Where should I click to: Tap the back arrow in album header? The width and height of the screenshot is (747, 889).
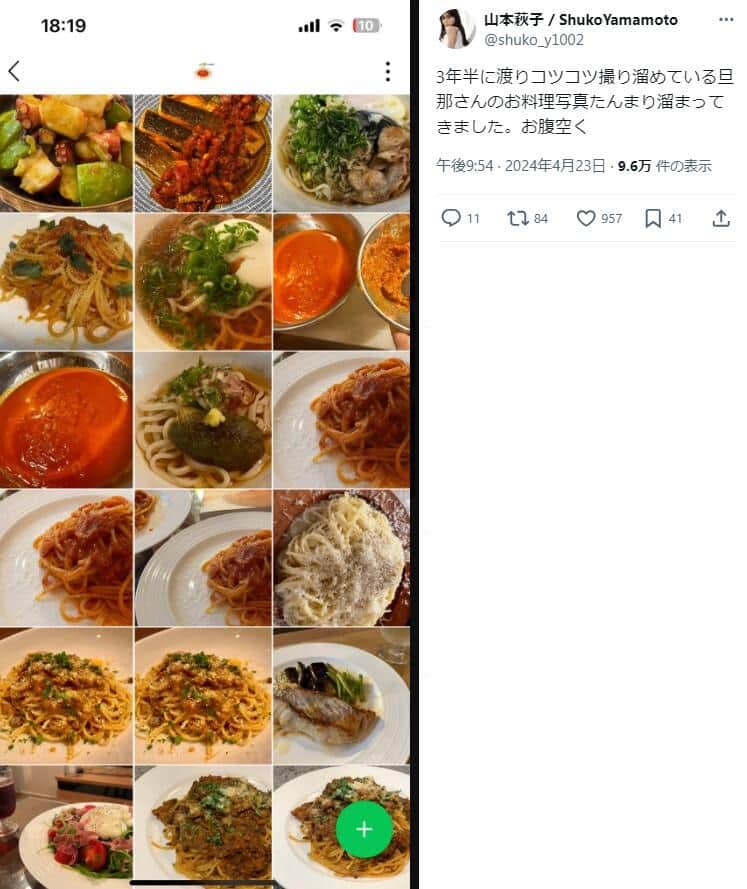(x=14, y=71)
